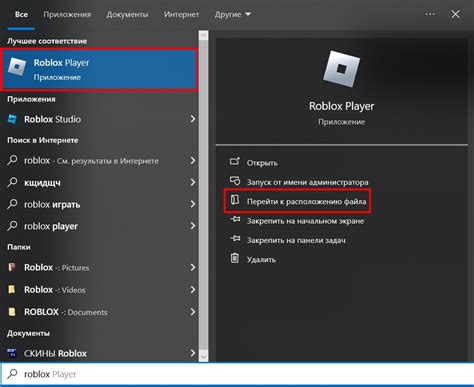
Task: Click the Roblox Studio app icon
Action: pos(12,119)
